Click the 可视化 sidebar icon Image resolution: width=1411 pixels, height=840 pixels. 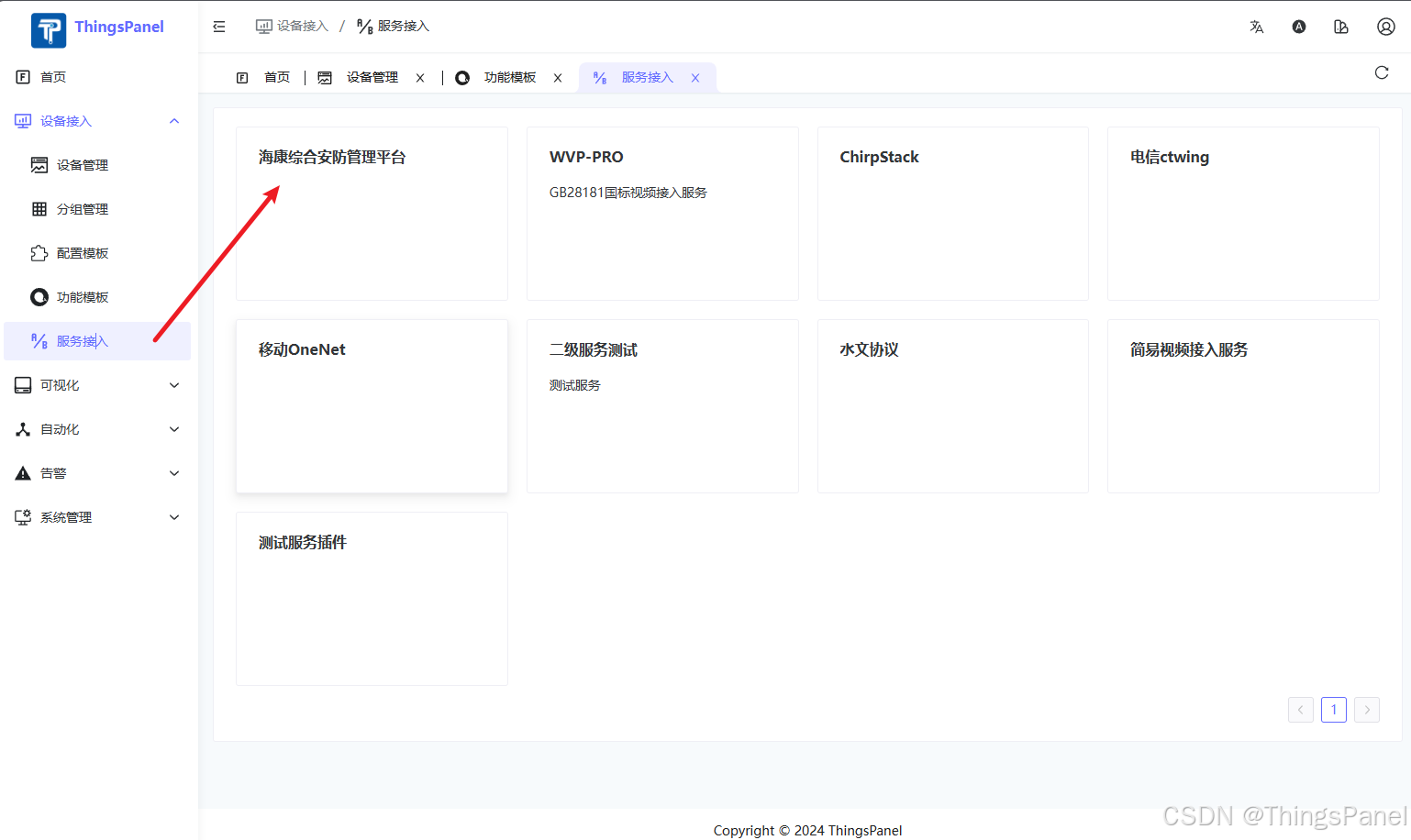click(x=23, y=385)
